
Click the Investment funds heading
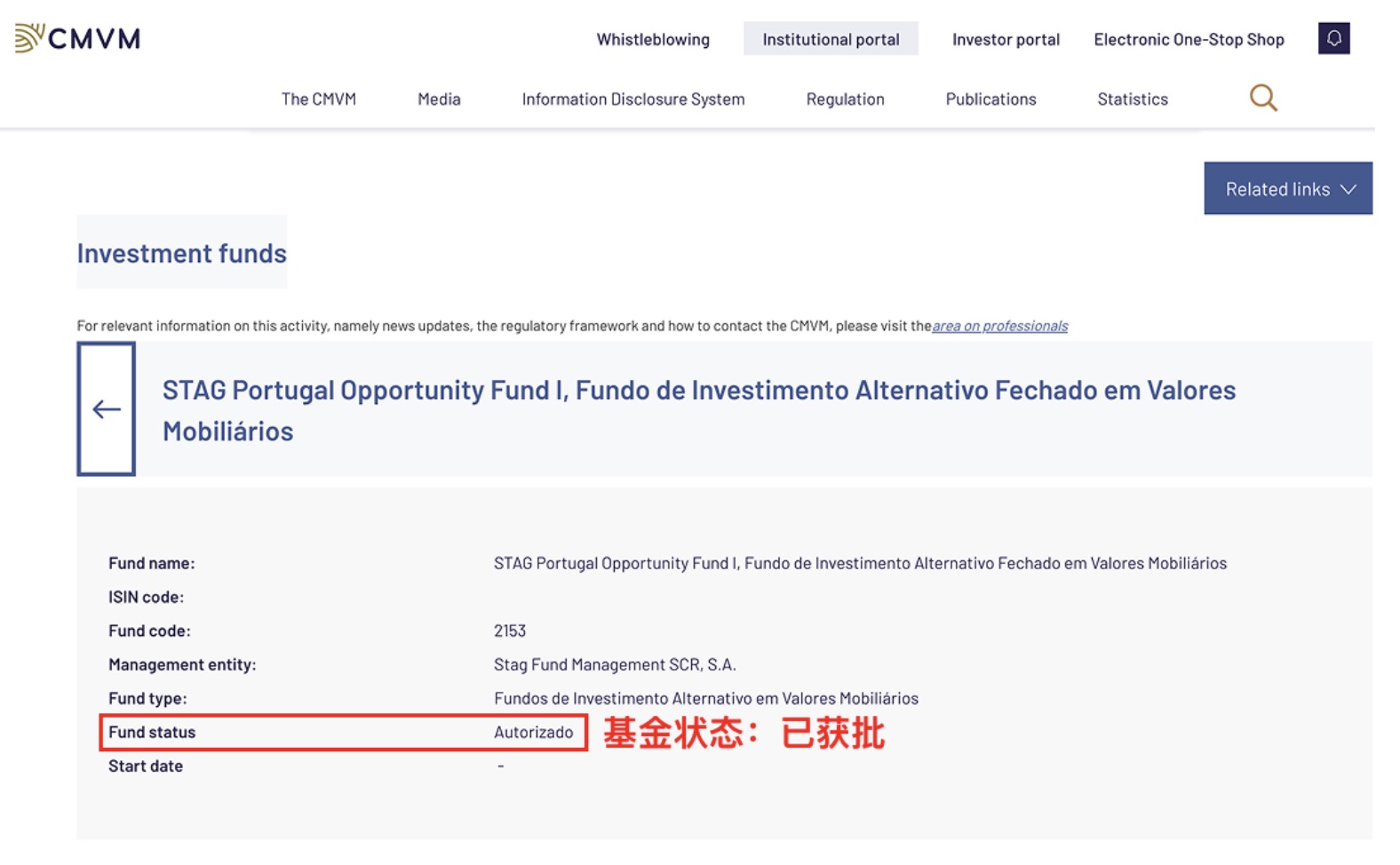[181, 253]
